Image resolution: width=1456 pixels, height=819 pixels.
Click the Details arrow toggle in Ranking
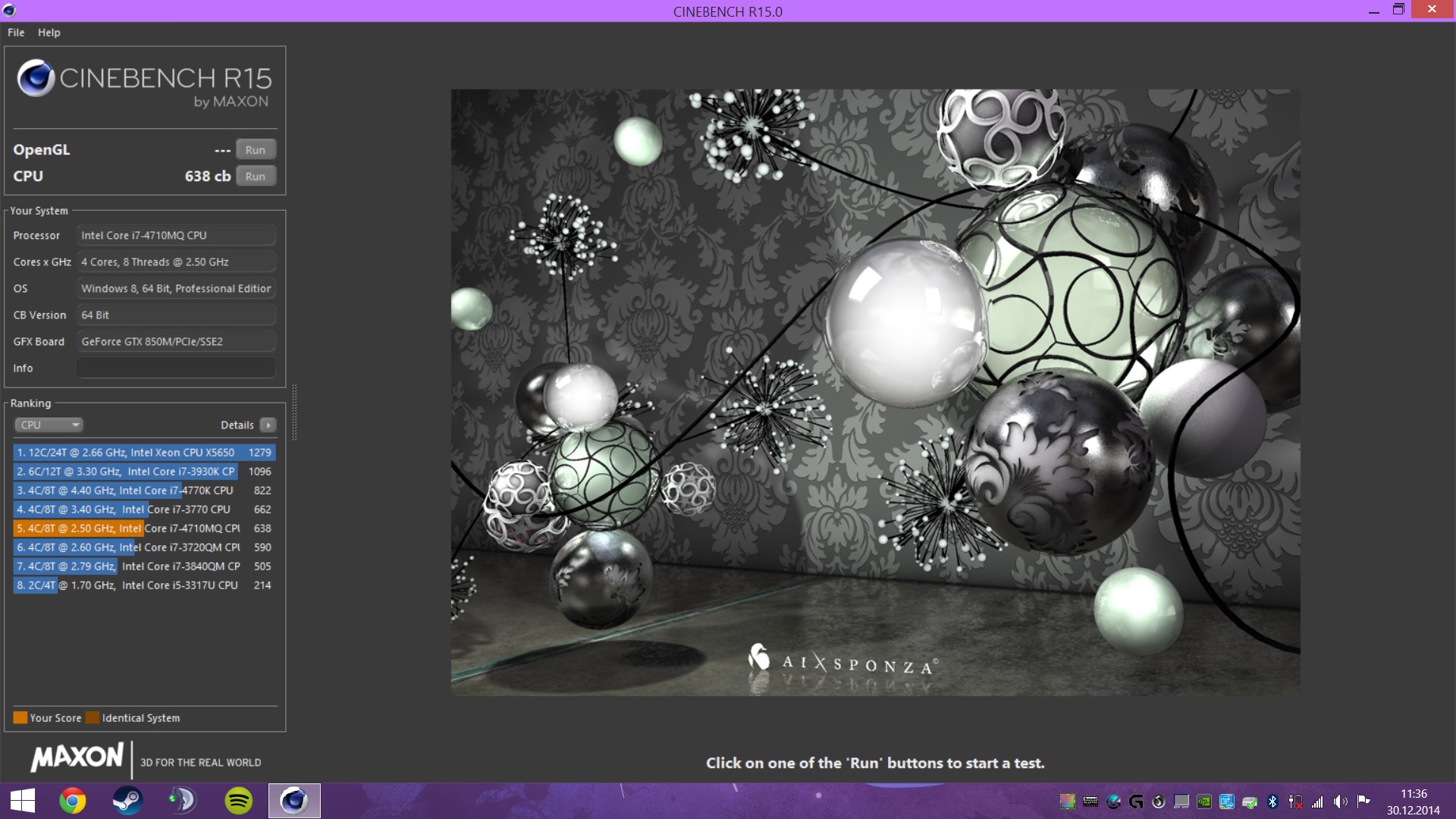[x=268, y=425]
